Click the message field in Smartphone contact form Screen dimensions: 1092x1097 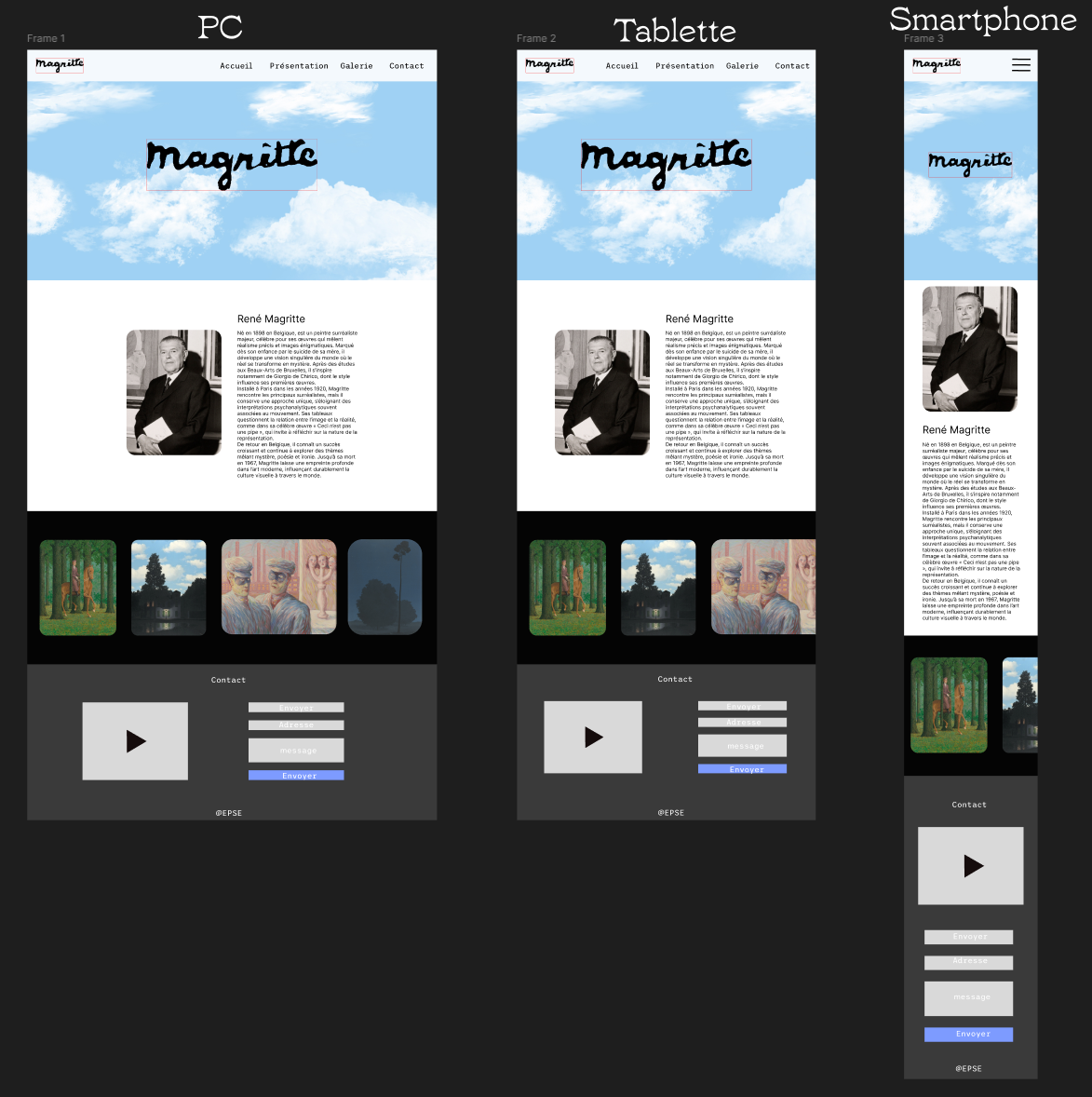[968, 998]
